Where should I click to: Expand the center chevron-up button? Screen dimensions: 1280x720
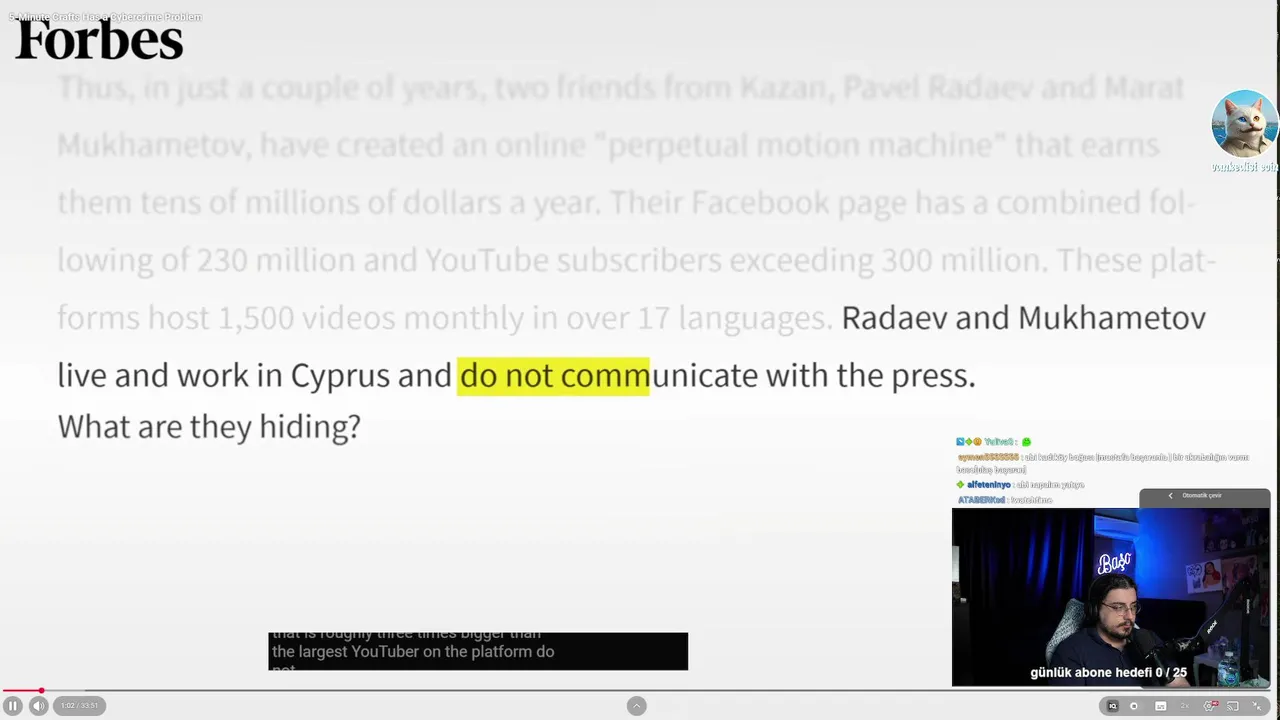(x=636, y=706)
